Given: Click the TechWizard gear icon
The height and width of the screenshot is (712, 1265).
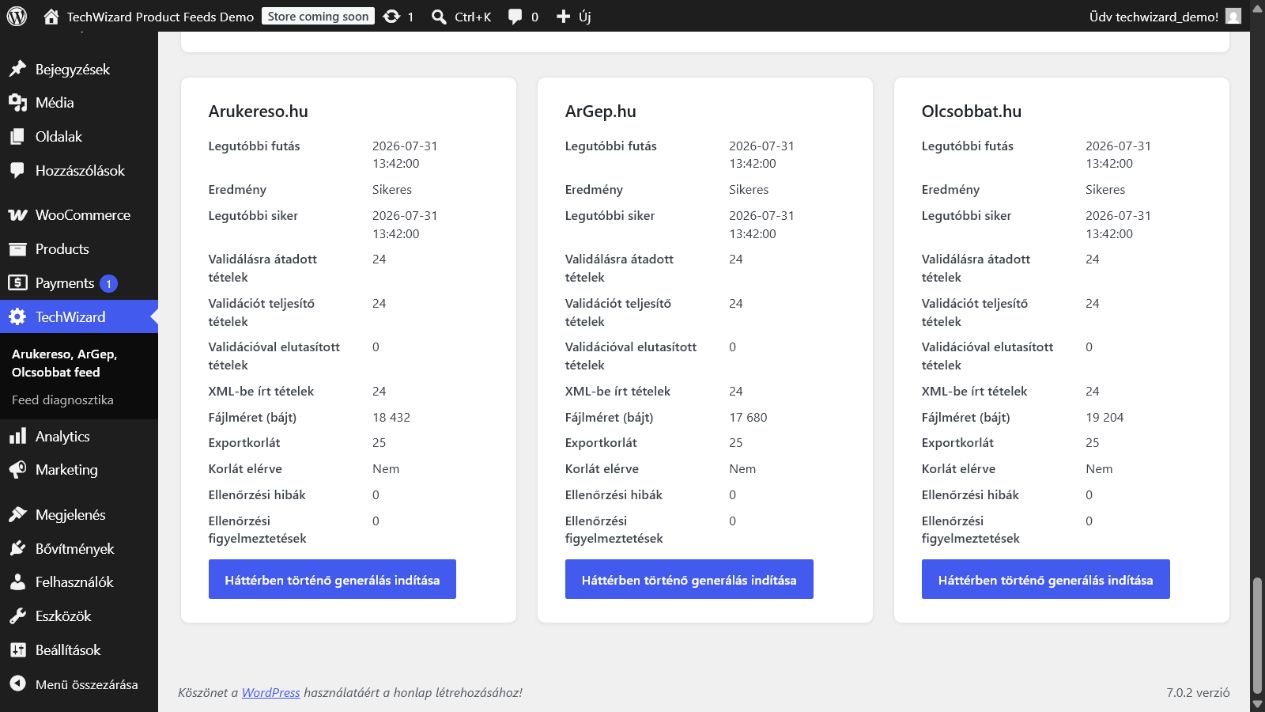Looking at the screenshot, I should [17, 317].
